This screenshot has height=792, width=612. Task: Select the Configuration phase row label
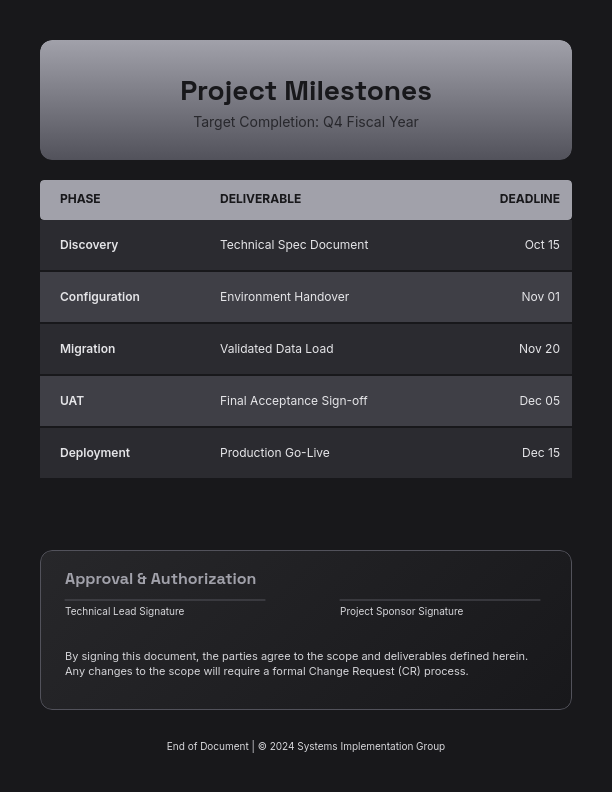pos(100,297)
